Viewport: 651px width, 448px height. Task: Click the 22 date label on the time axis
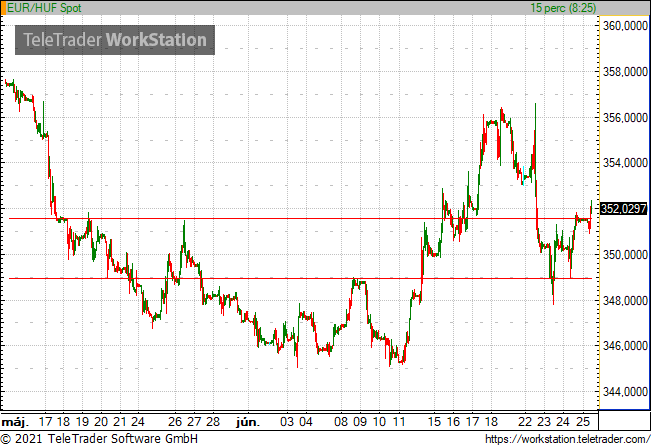(525, 422)
